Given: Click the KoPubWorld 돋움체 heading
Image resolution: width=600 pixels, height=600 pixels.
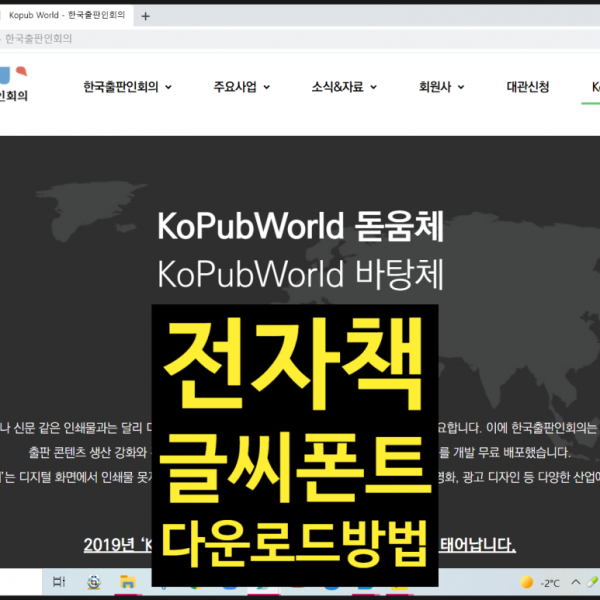Looking at the screenshot, I should [x=301, y=227].
